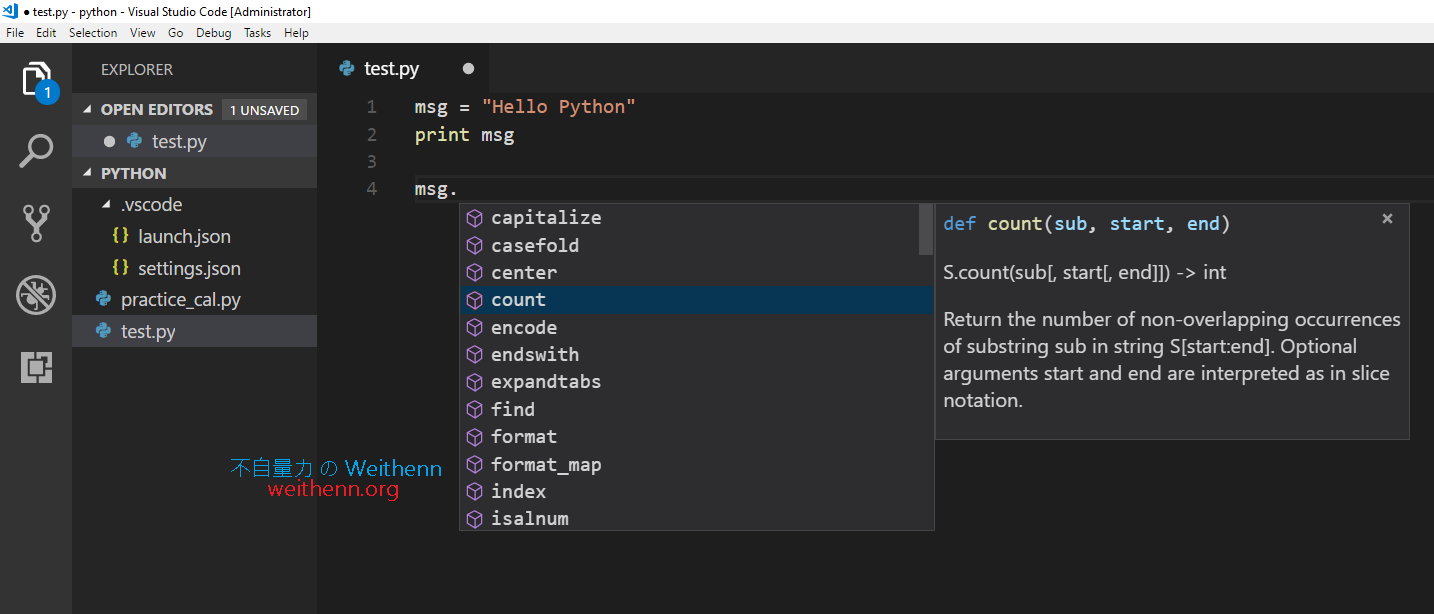1434x614 pixels.
Task: Close the count documentation popup
Action: pyautogui.click(x=1387, y=218)
